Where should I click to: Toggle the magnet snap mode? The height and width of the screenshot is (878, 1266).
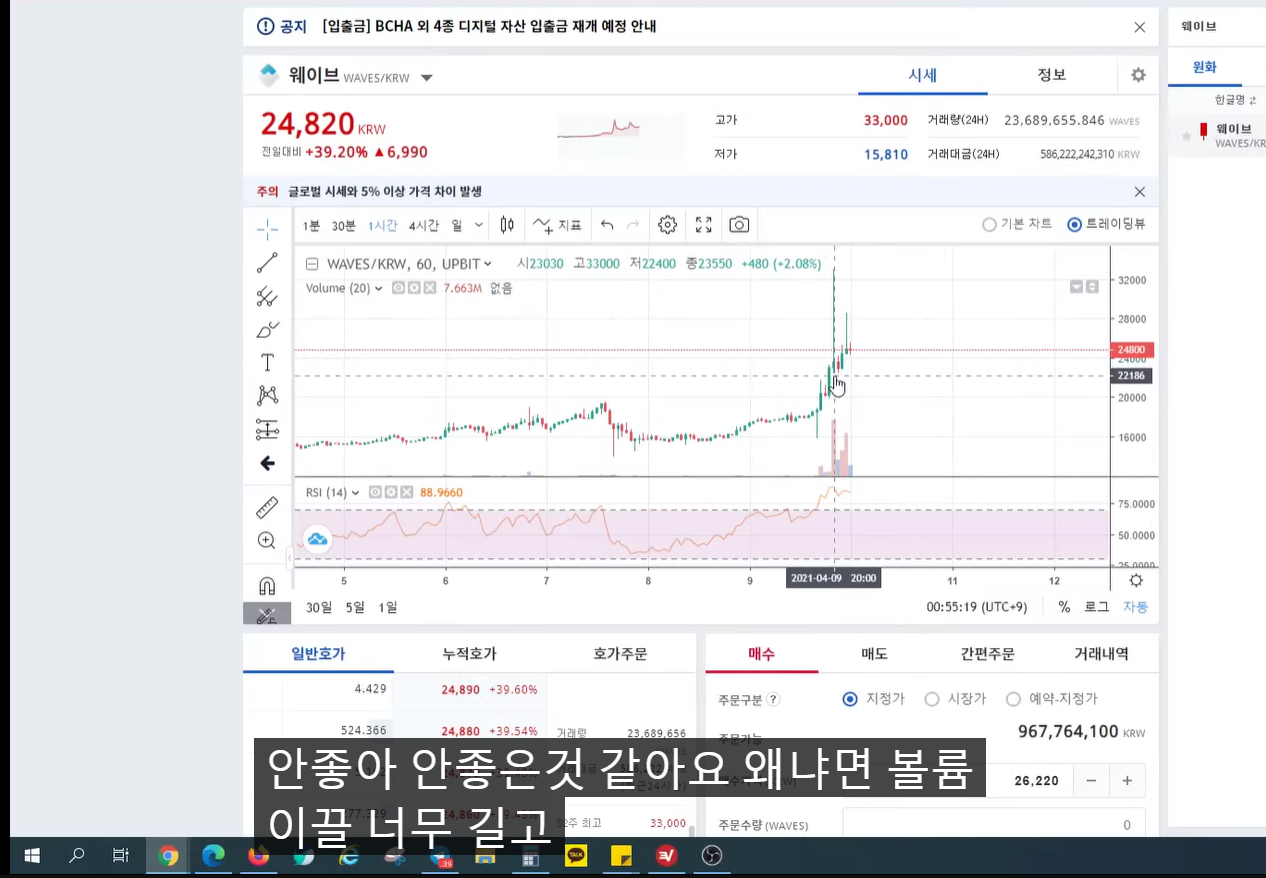pyautogui.click(x=267, y=585)
